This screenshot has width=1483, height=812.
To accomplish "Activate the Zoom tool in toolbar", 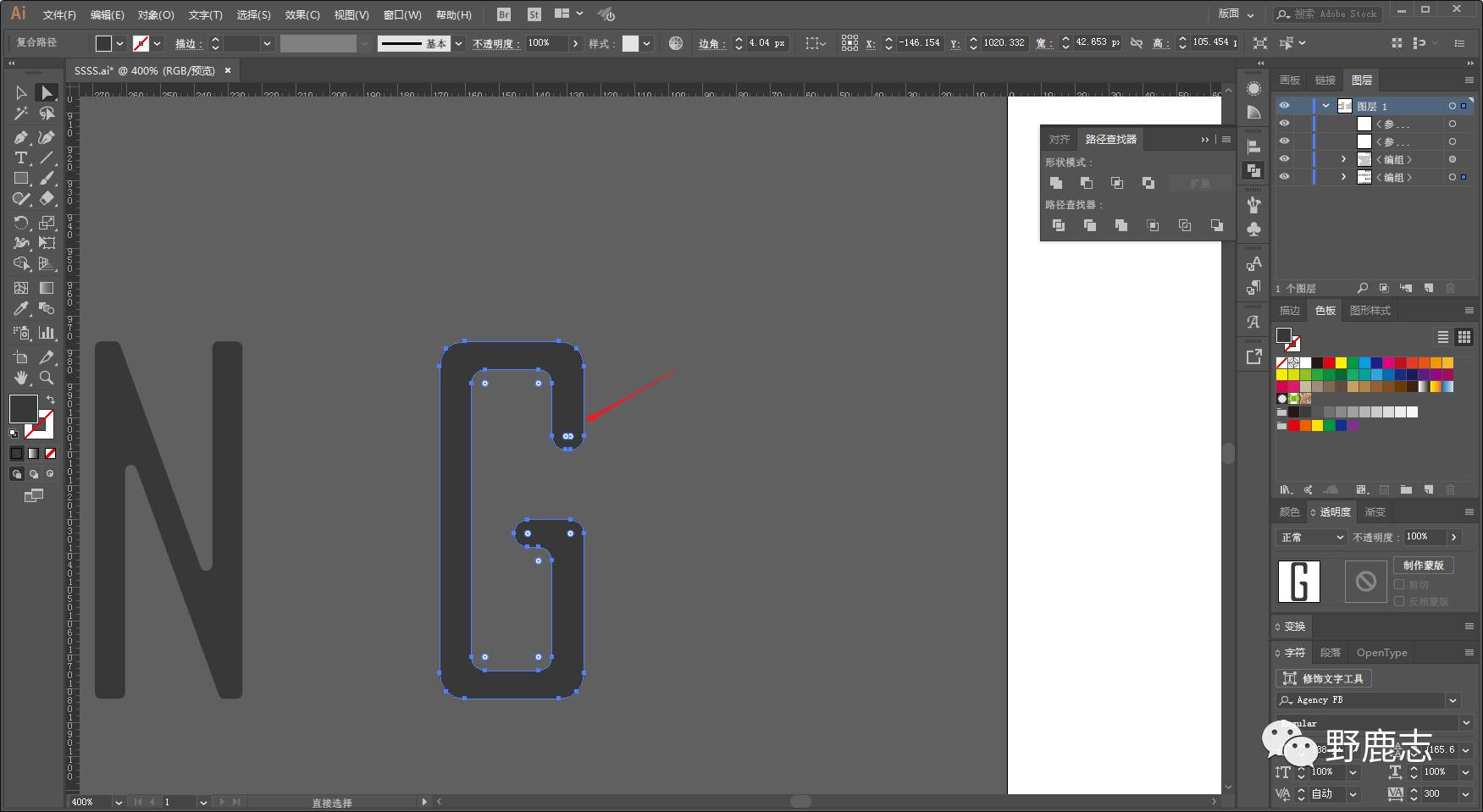I will click(47, 378).
